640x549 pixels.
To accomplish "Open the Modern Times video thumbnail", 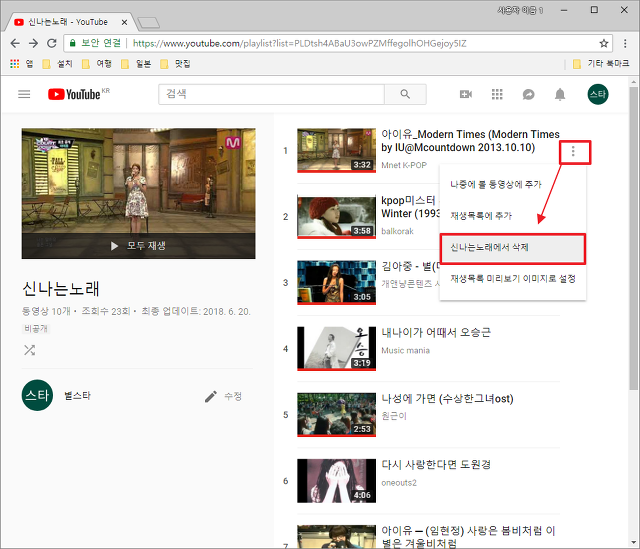I will [x=336, y=151].
